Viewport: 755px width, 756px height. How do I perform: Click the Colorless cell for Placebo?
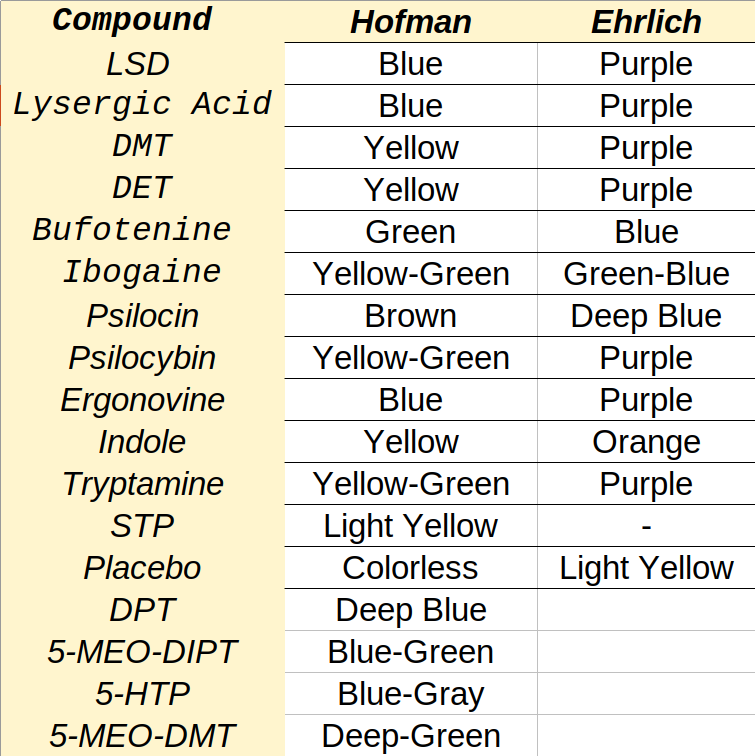pyautogui.click(x=411, y=567)
